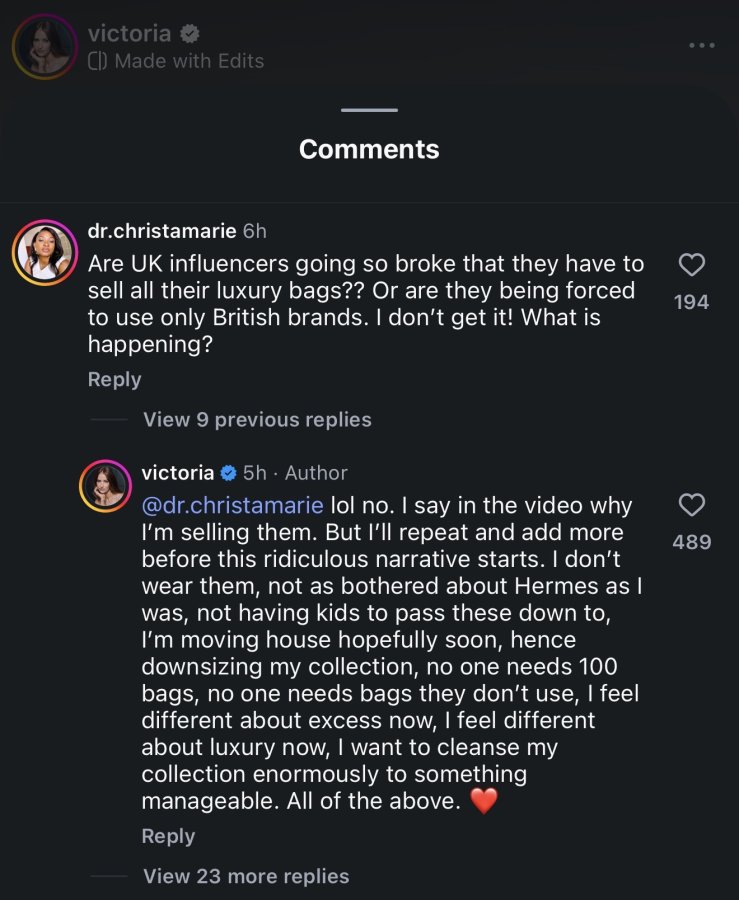Reply to dr.christamarie's comment
The image size is (739, 900).
coord(114,379)
